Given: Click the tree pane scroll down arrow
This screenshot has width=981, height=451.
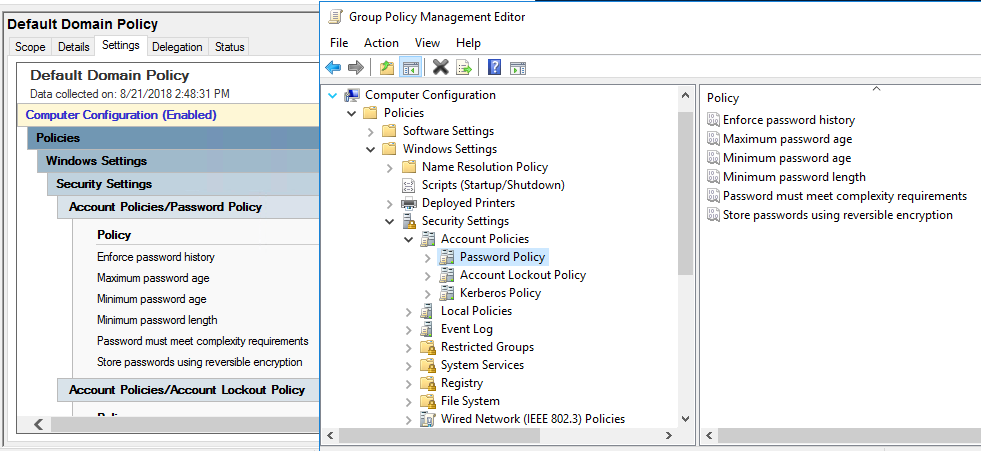Looking at the screenshot, I should (685, 419).
